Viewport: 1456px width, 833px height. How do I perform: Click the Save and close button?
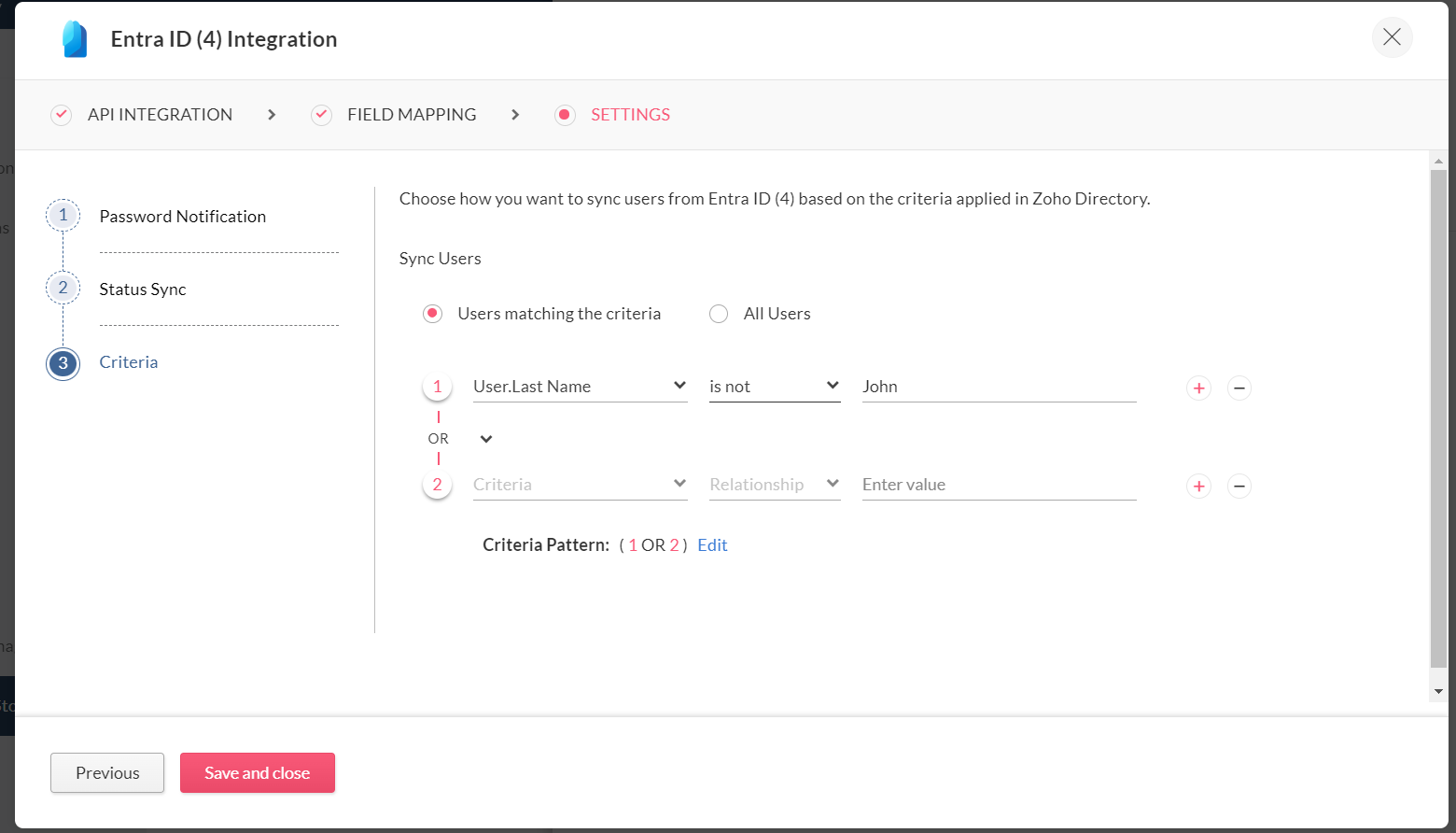(257, 773)
